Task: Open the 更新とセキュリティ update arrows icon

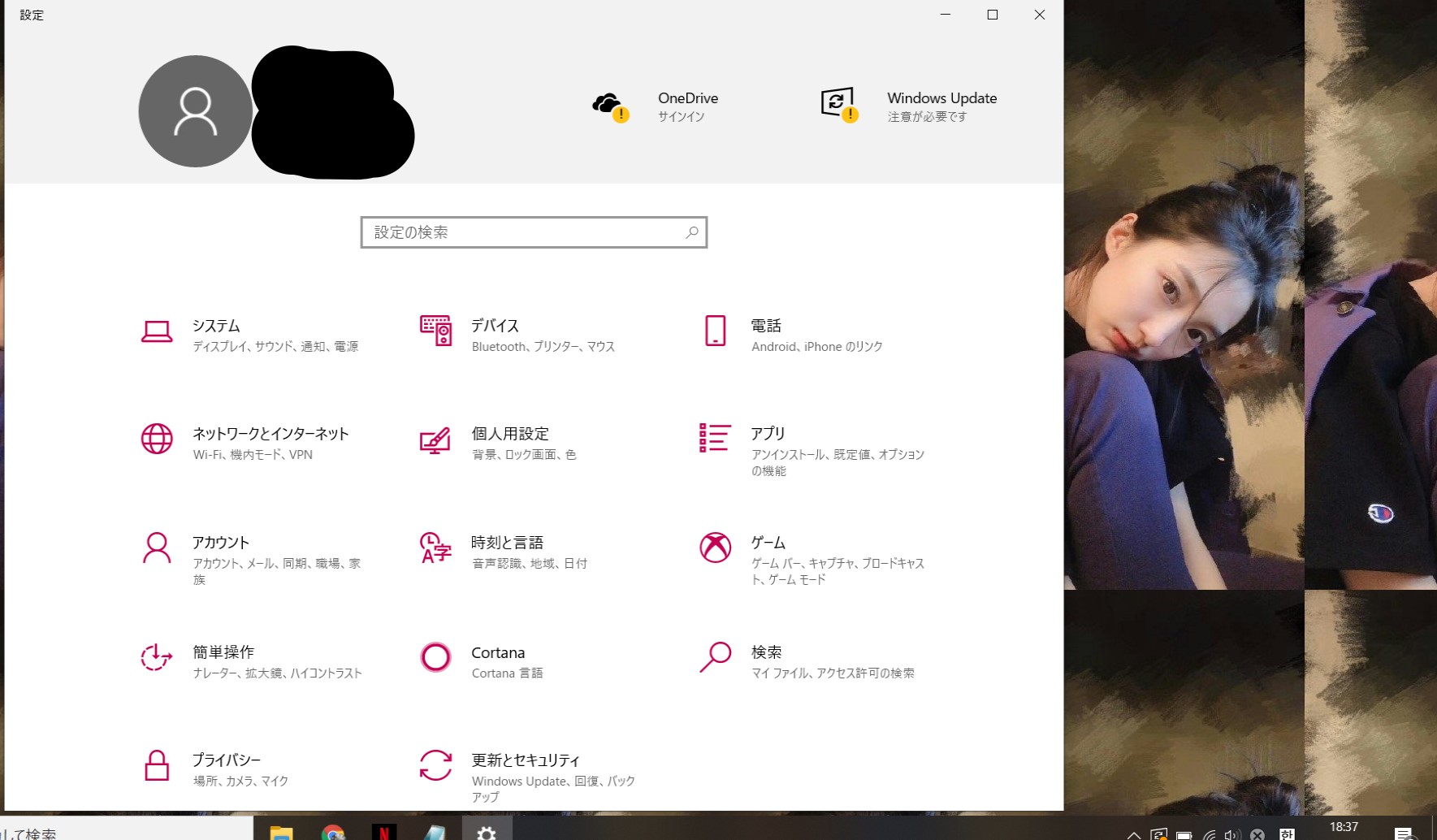Action: 435,765
